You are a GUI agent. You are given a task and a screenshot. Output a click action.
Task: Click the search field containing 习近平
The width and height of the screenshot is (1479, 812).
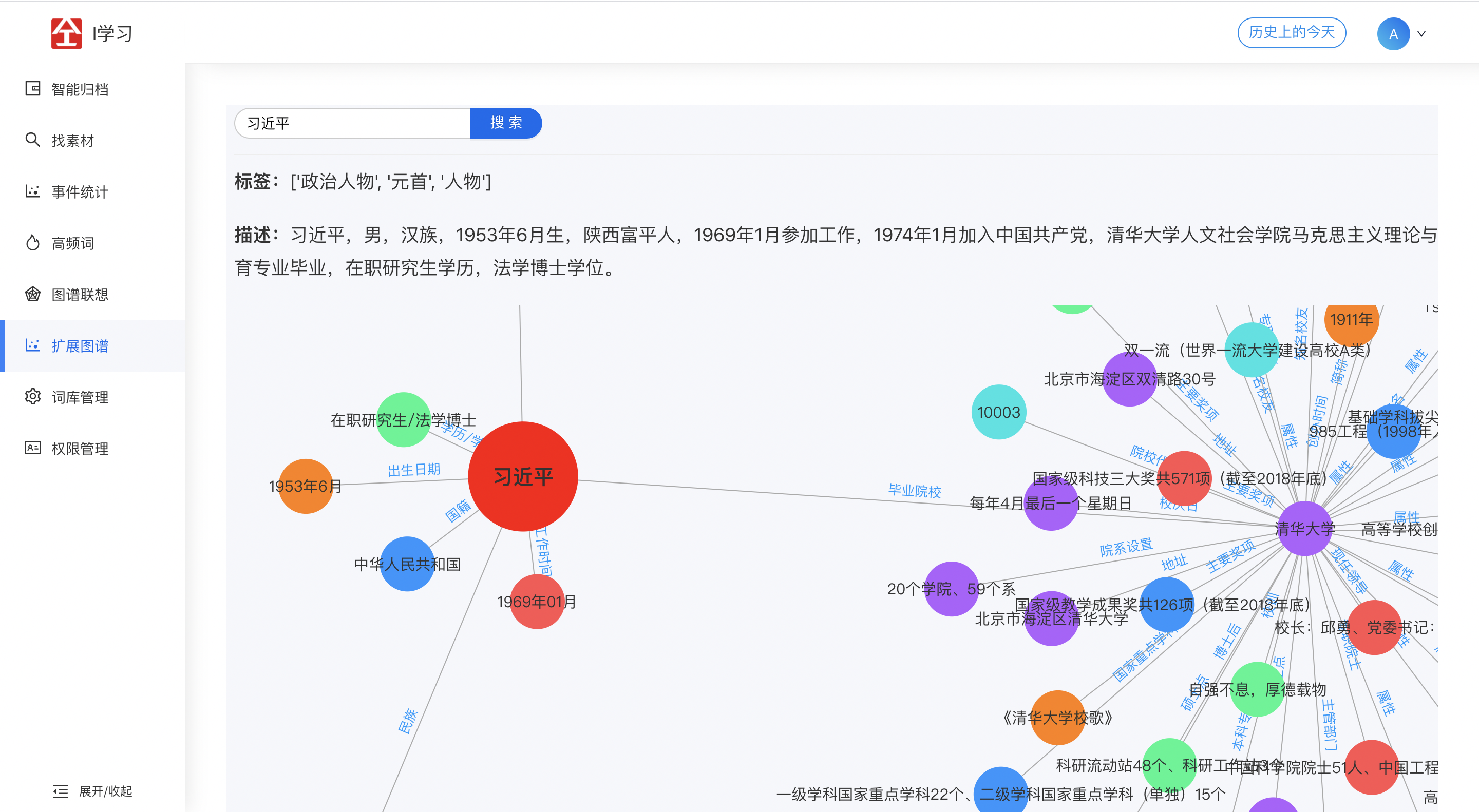coord(352,123)
